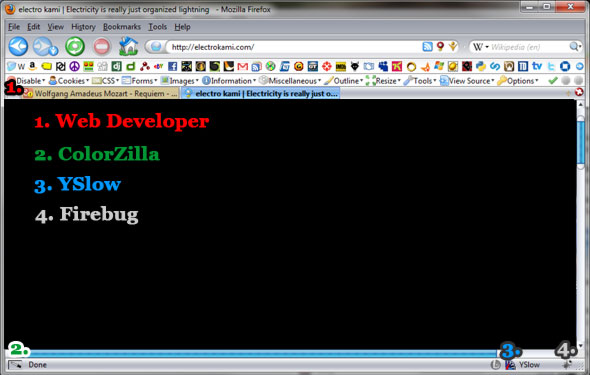Image resolution: width=590 pixels, height=375 pixels.
Task: Open the Options dropdown menu
Action: (x=518, y=80)
